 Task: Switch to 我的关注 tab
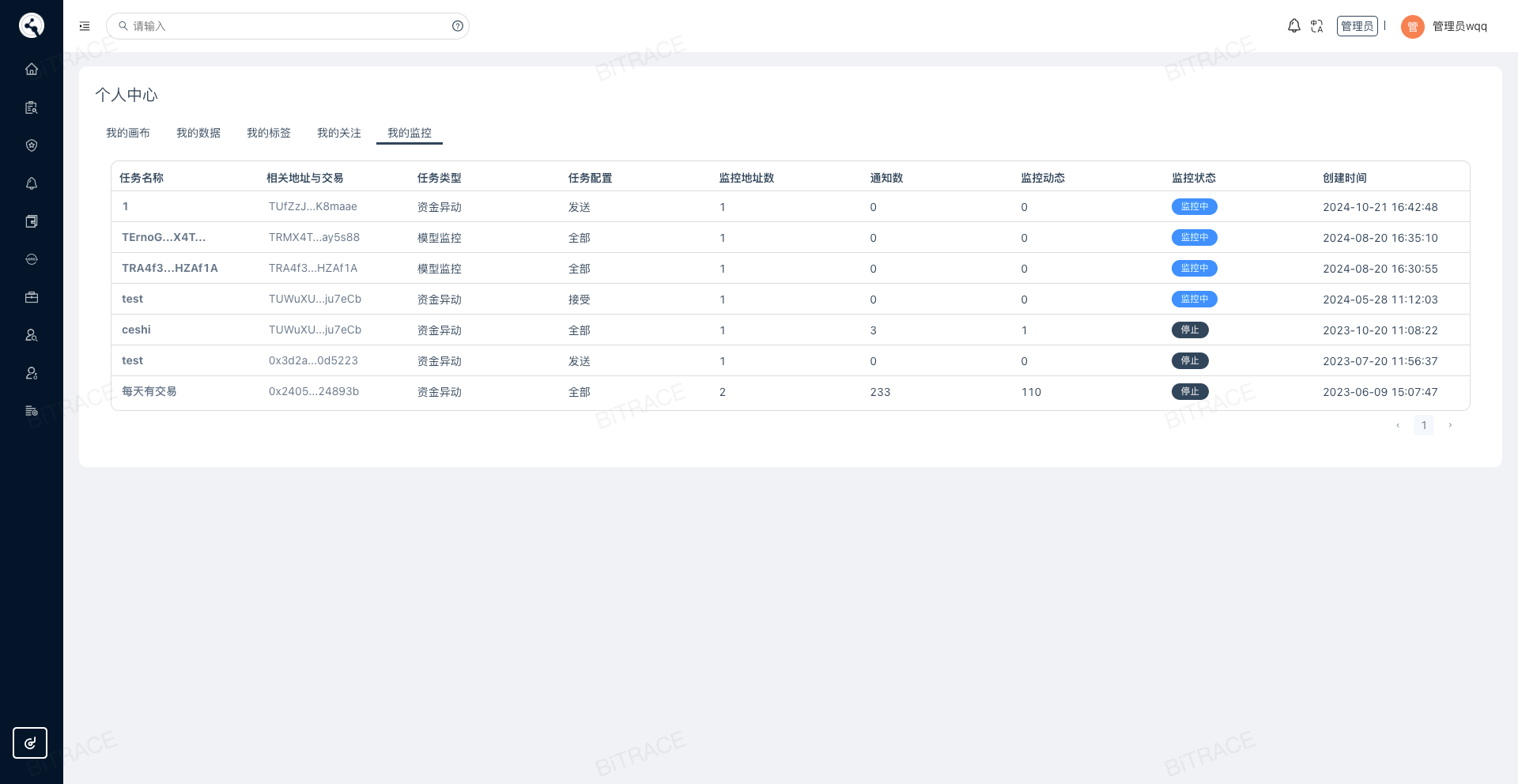pos(339,133)
